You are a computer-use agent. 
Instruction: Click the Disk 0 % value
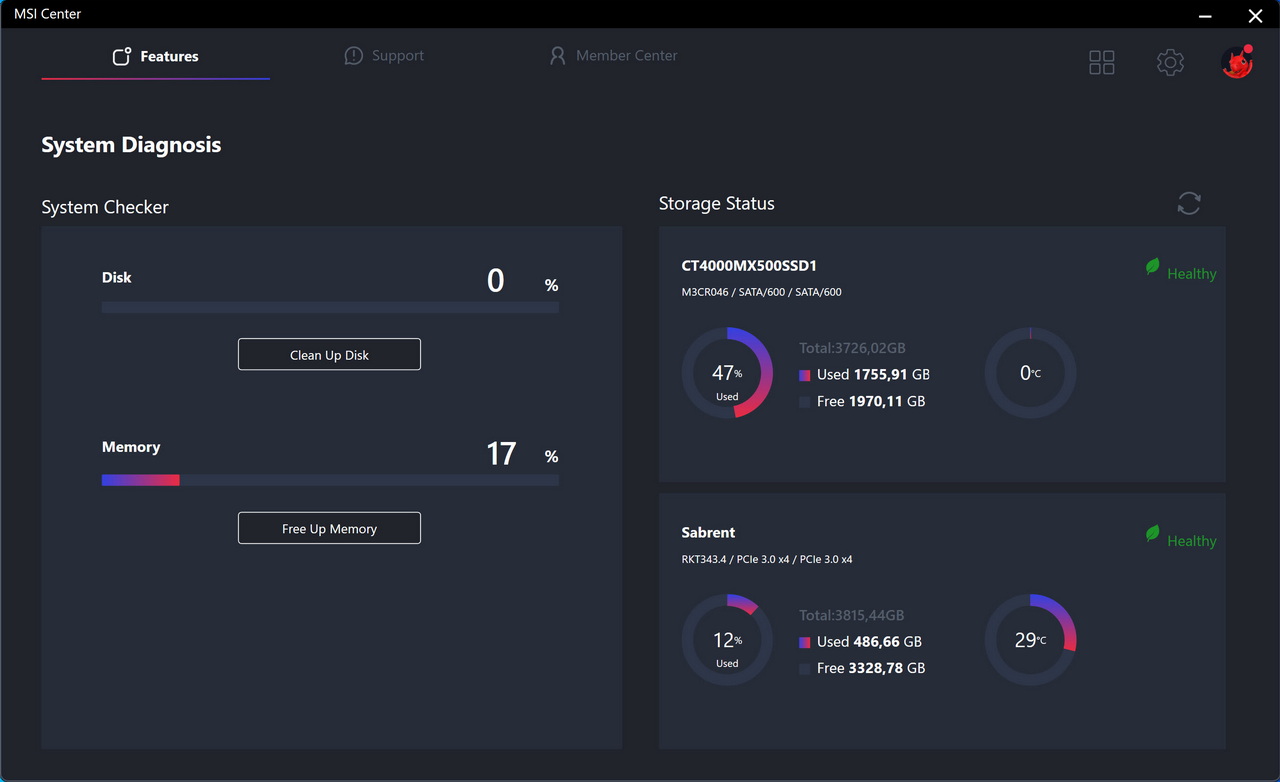click(521, 281)
